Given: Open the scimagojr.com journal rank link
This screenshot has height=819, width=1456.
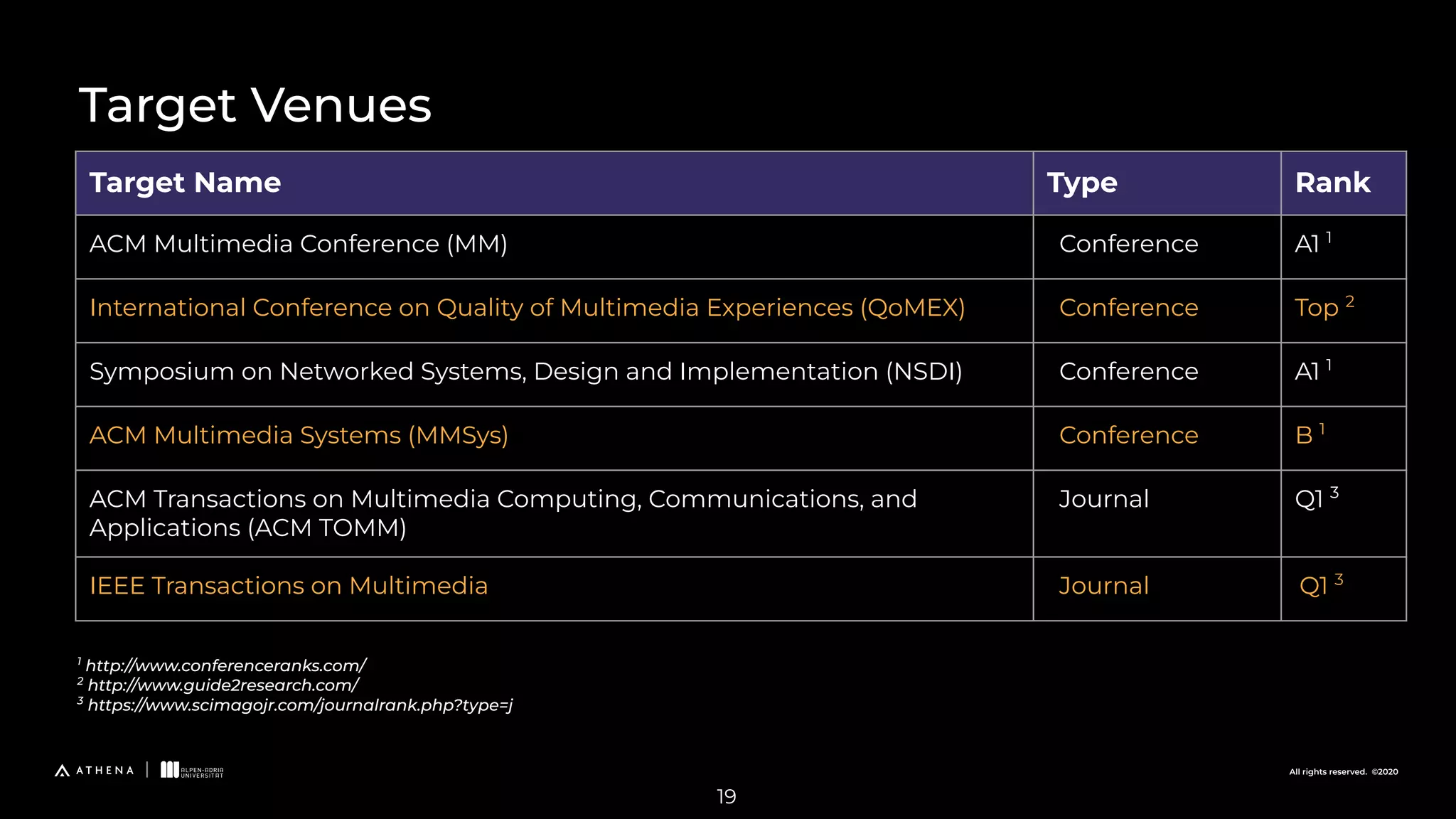Looking at the screenshot, I should 299,705.
